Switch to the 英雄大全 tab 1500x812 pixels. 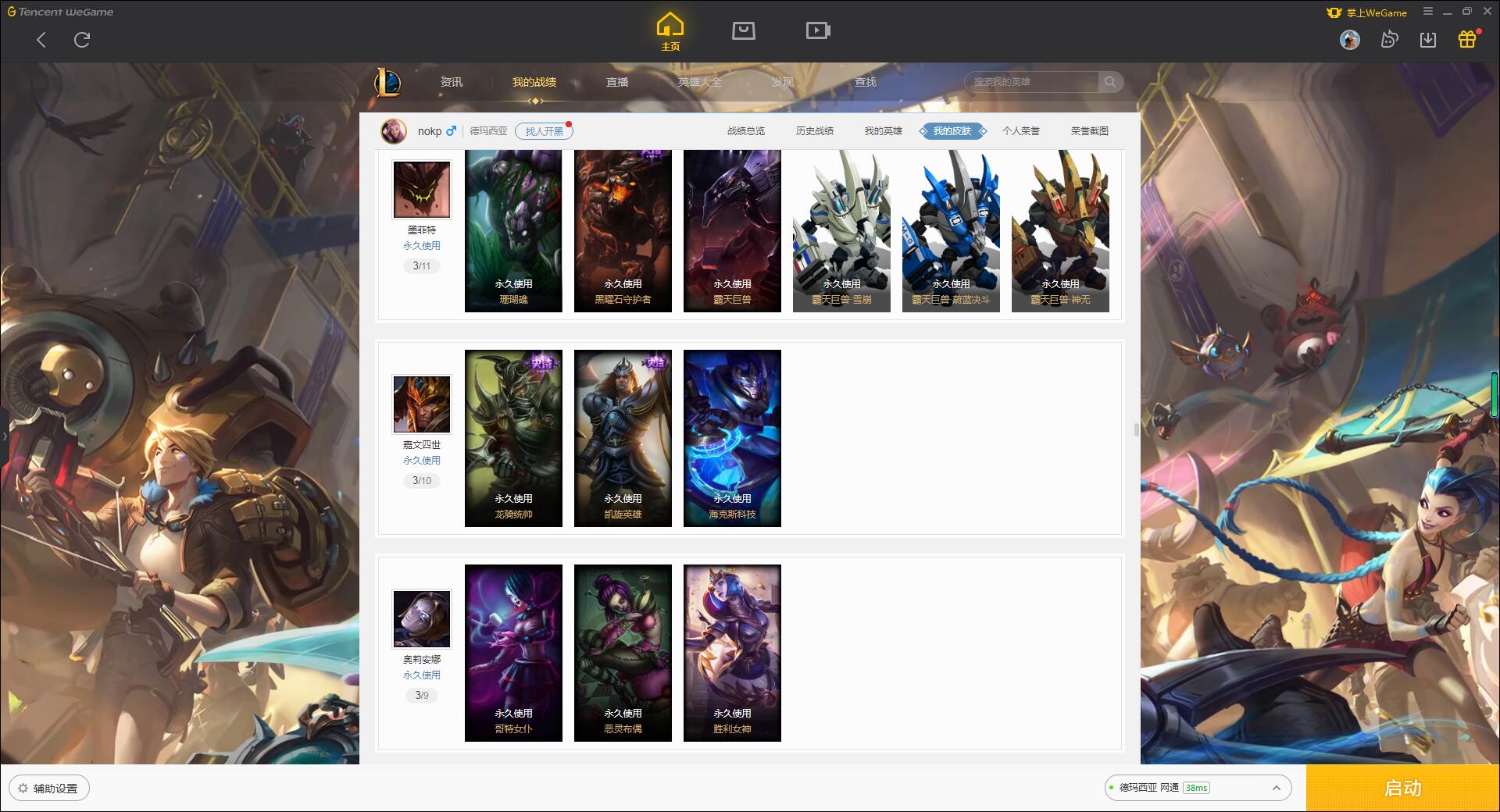[700, 82]
